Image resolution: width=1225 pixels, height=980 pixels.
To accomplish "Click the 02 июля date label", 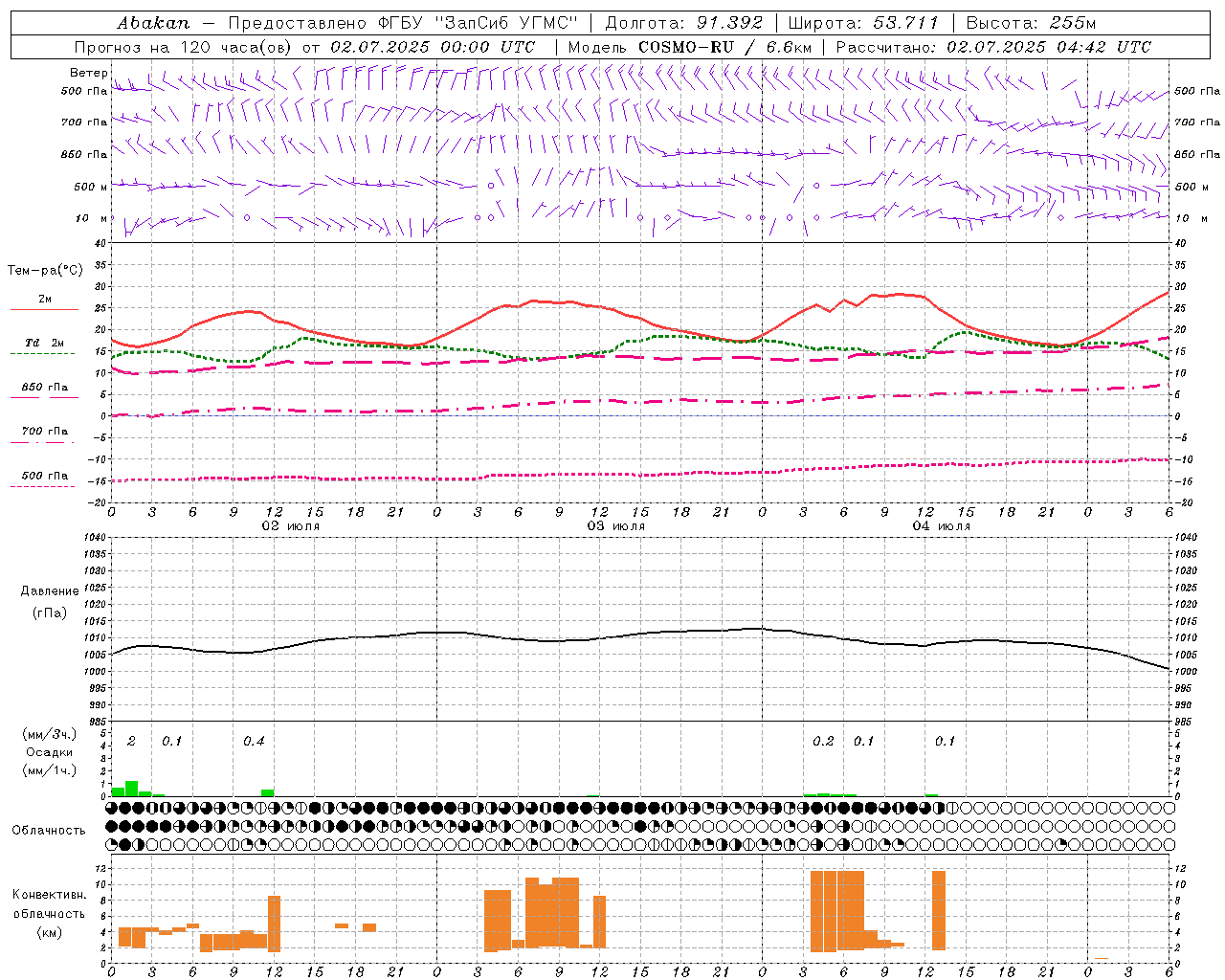I will coord(291,526).
